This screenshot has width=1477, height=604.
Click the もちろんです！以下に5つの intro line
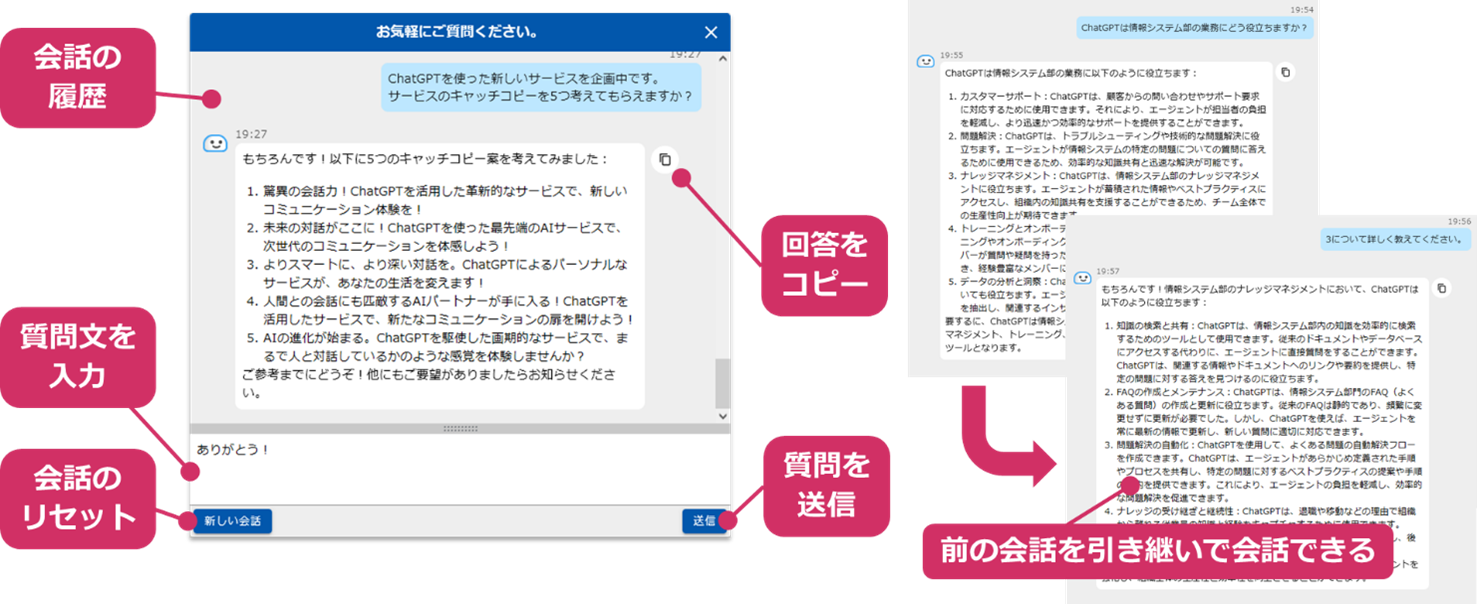(425, 158)
